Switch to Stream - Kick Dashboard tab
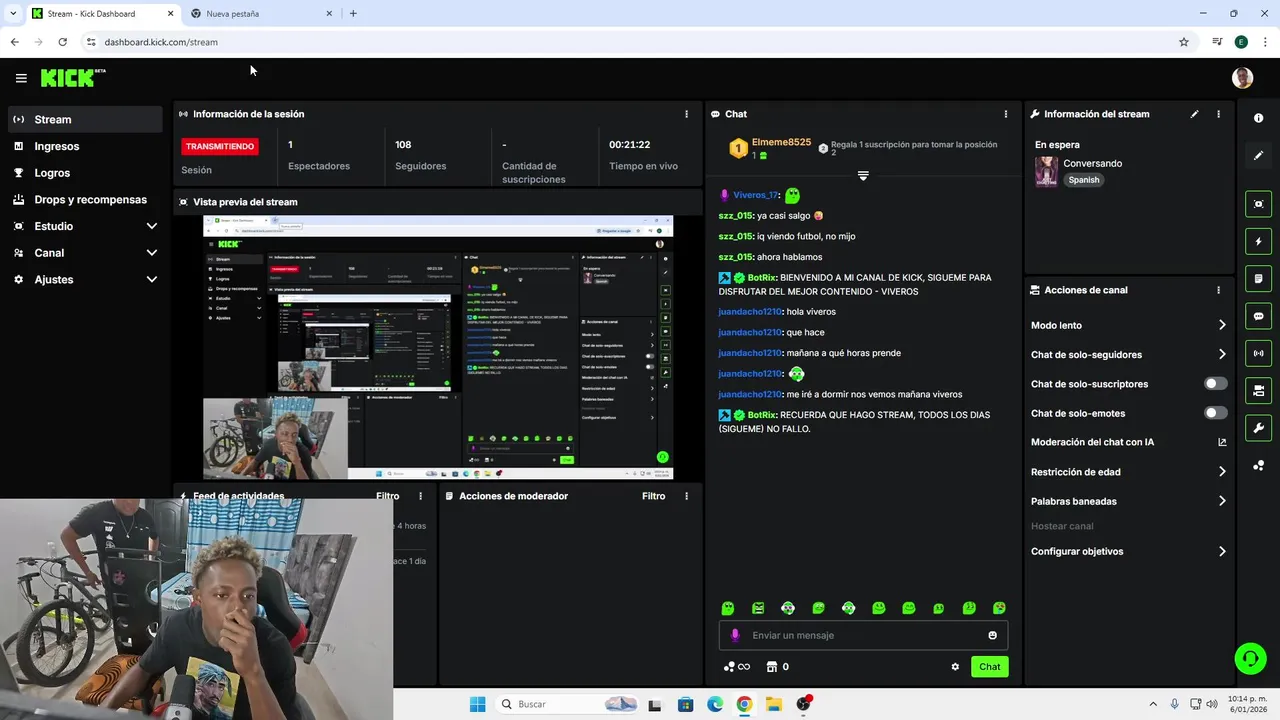 [x=102, y=13]
